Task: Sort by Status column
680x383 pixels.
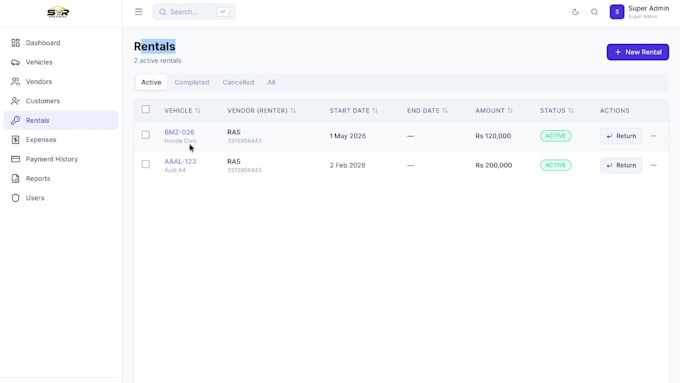Action: tap(557, 111)
